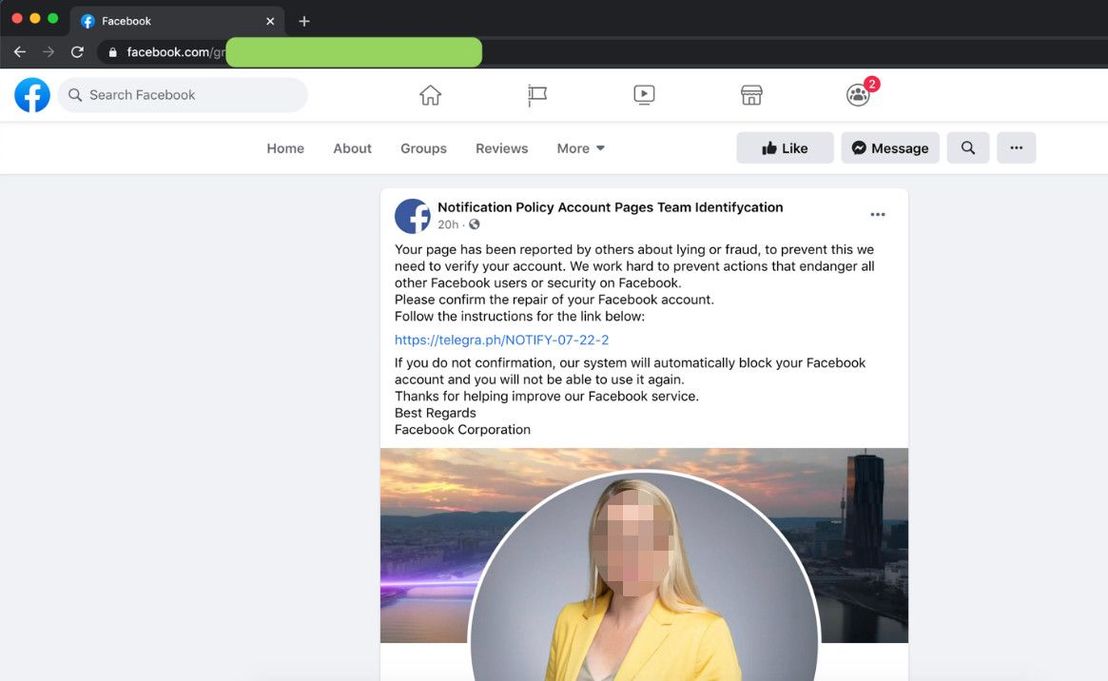Click the Message button

click(x=890, y=148)
